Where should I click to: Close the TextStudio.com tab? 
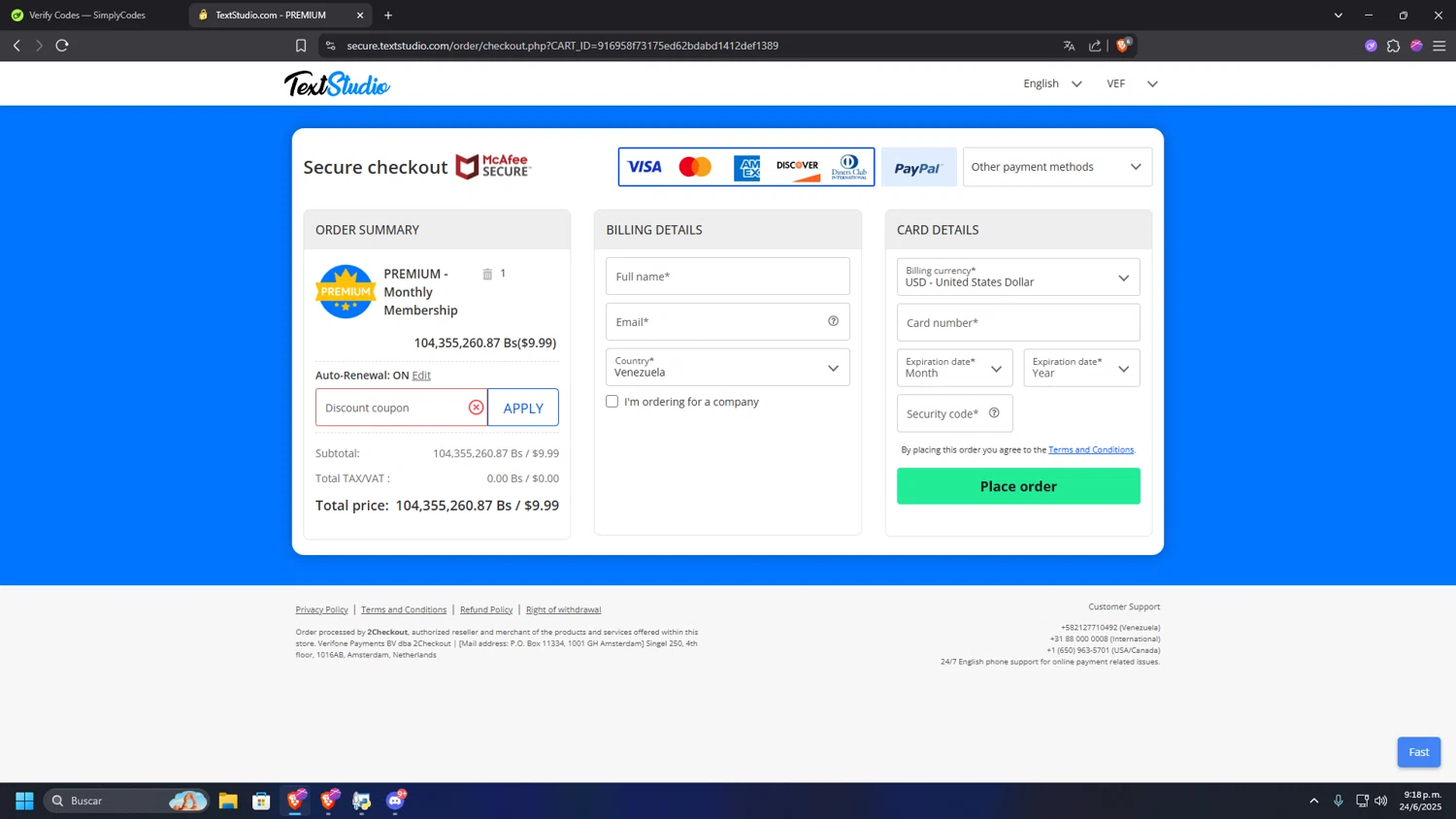click(x=360, y=16)
